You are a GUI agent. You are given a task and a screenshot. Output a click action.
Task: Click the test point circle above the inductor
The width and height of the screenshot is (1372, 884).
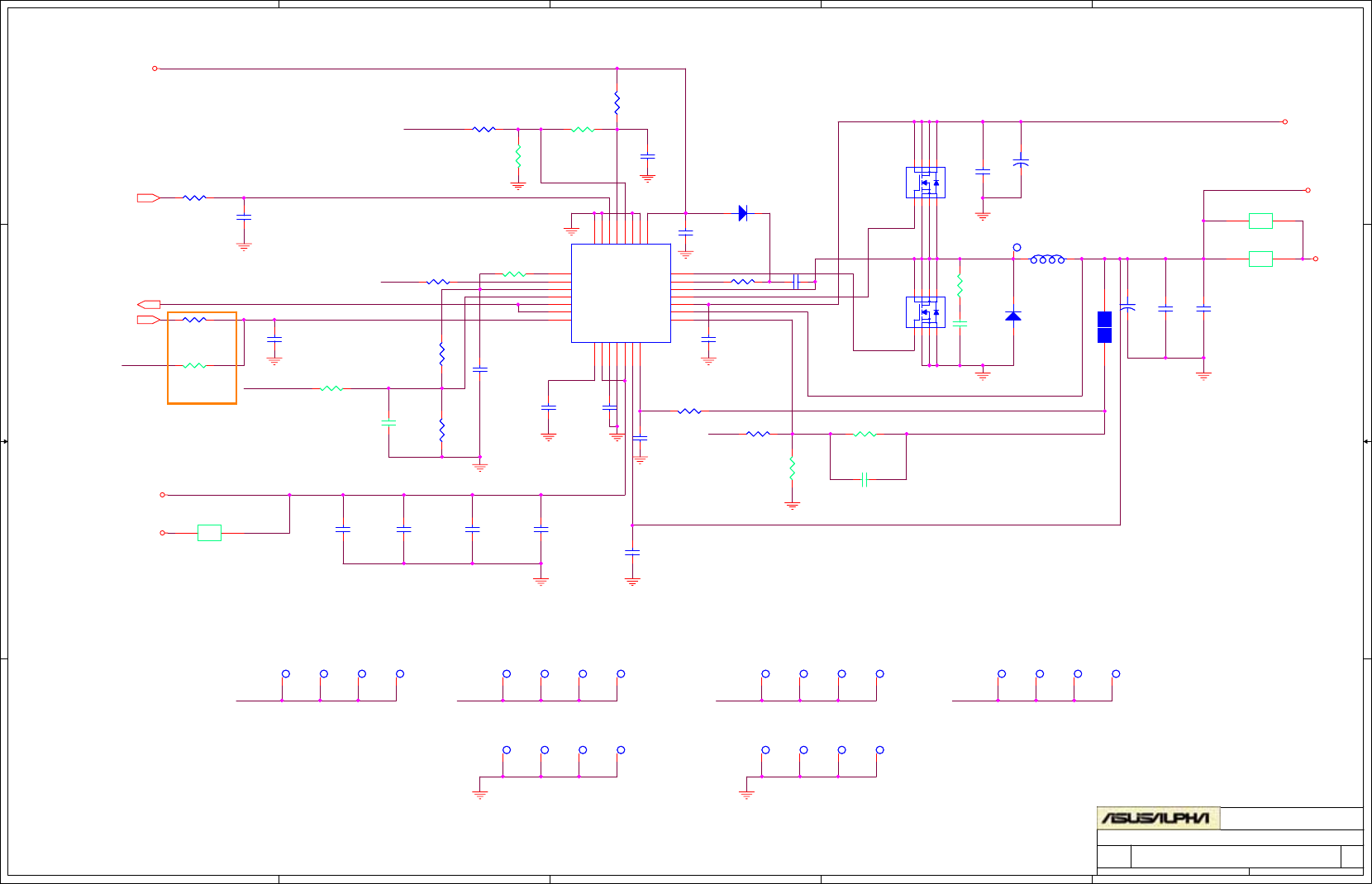tap(1017, 248)
